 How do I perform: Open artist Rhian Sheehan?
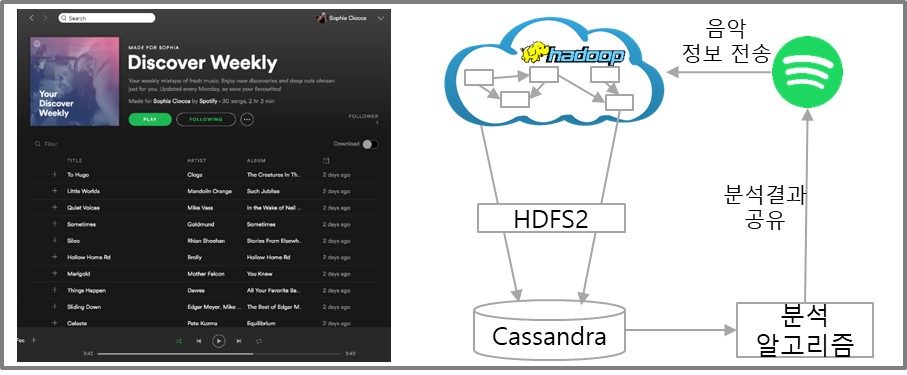tap(206, 241)
